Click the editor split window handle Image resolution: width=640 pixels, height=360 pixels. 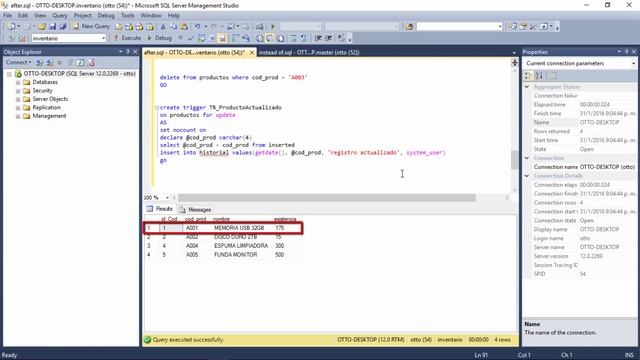[515, 62]
